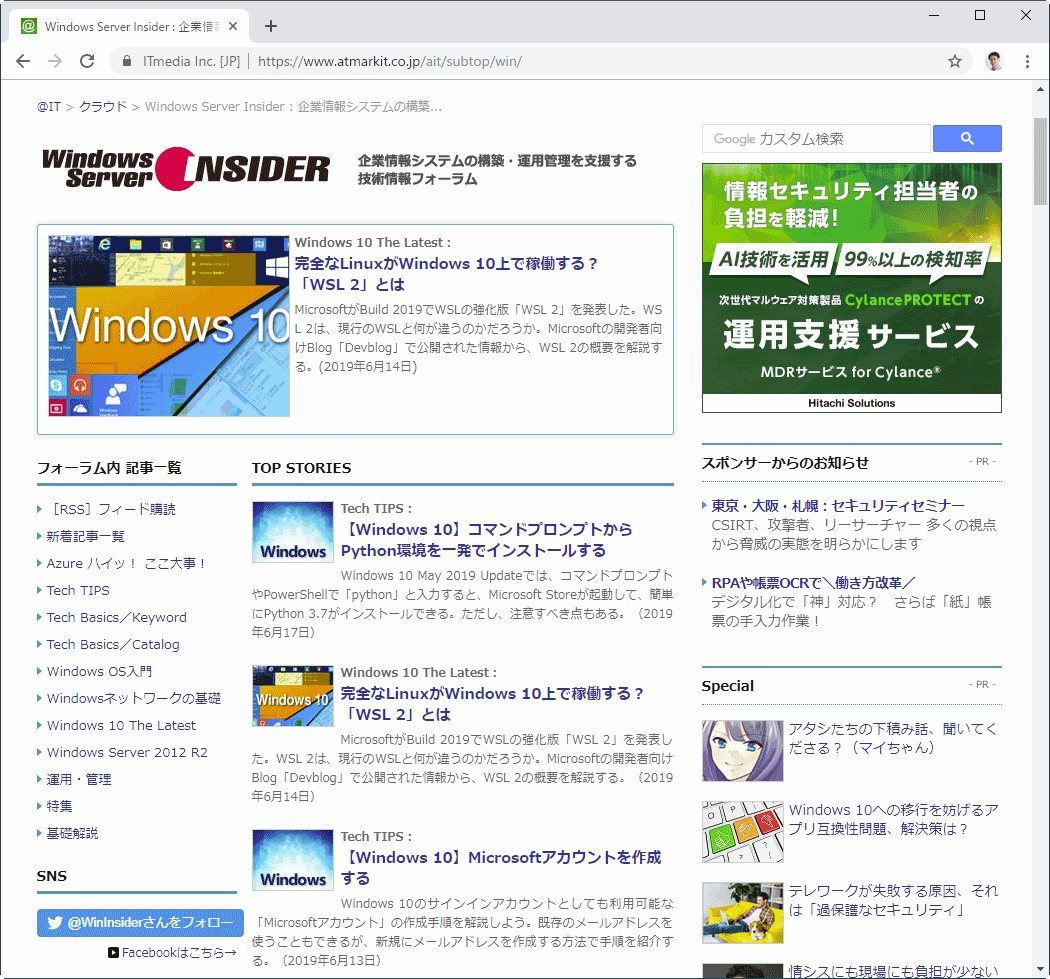Click the Windows Server Insider logo

tap(185, 169)
